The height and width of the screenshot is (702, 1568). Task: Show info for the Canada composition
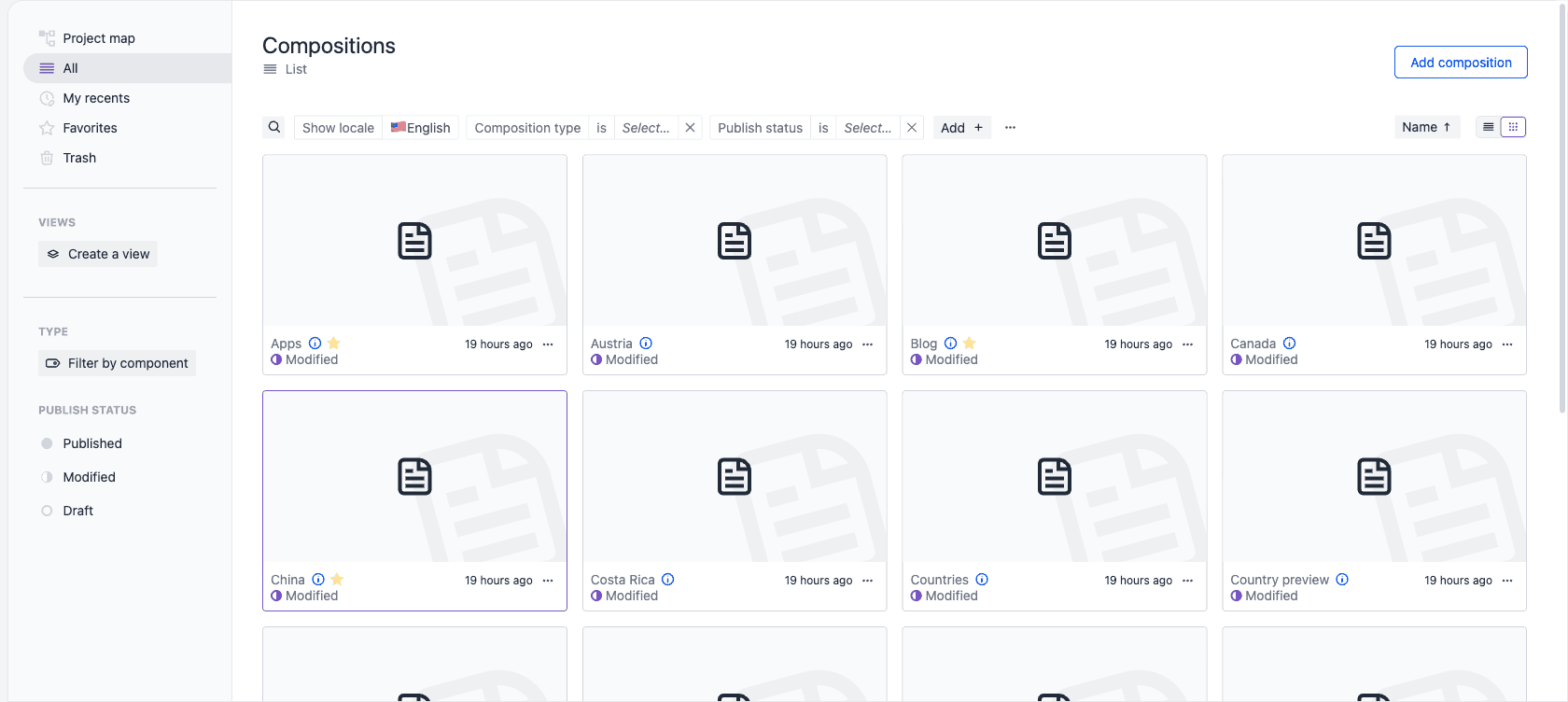pyautogui.click(x=1290, y=344)
